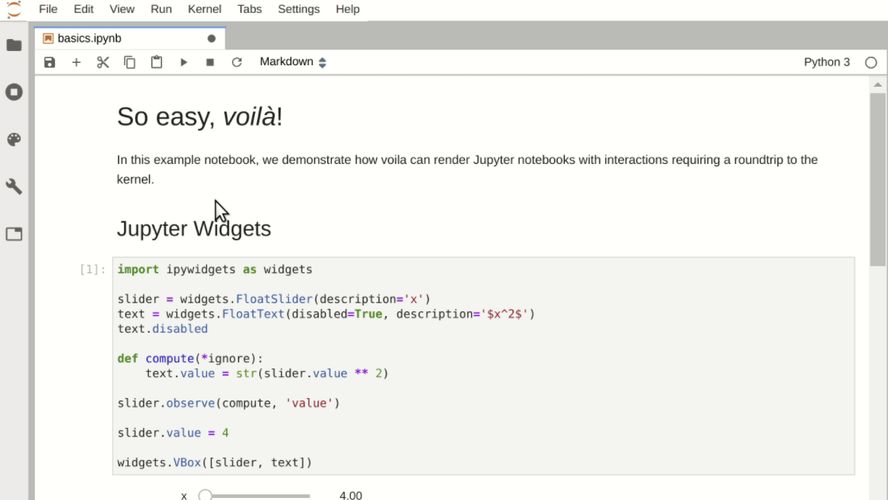Viewport: 888px width, 500px height.
Task: Open the Settings menu
Action: click(298, 9)
